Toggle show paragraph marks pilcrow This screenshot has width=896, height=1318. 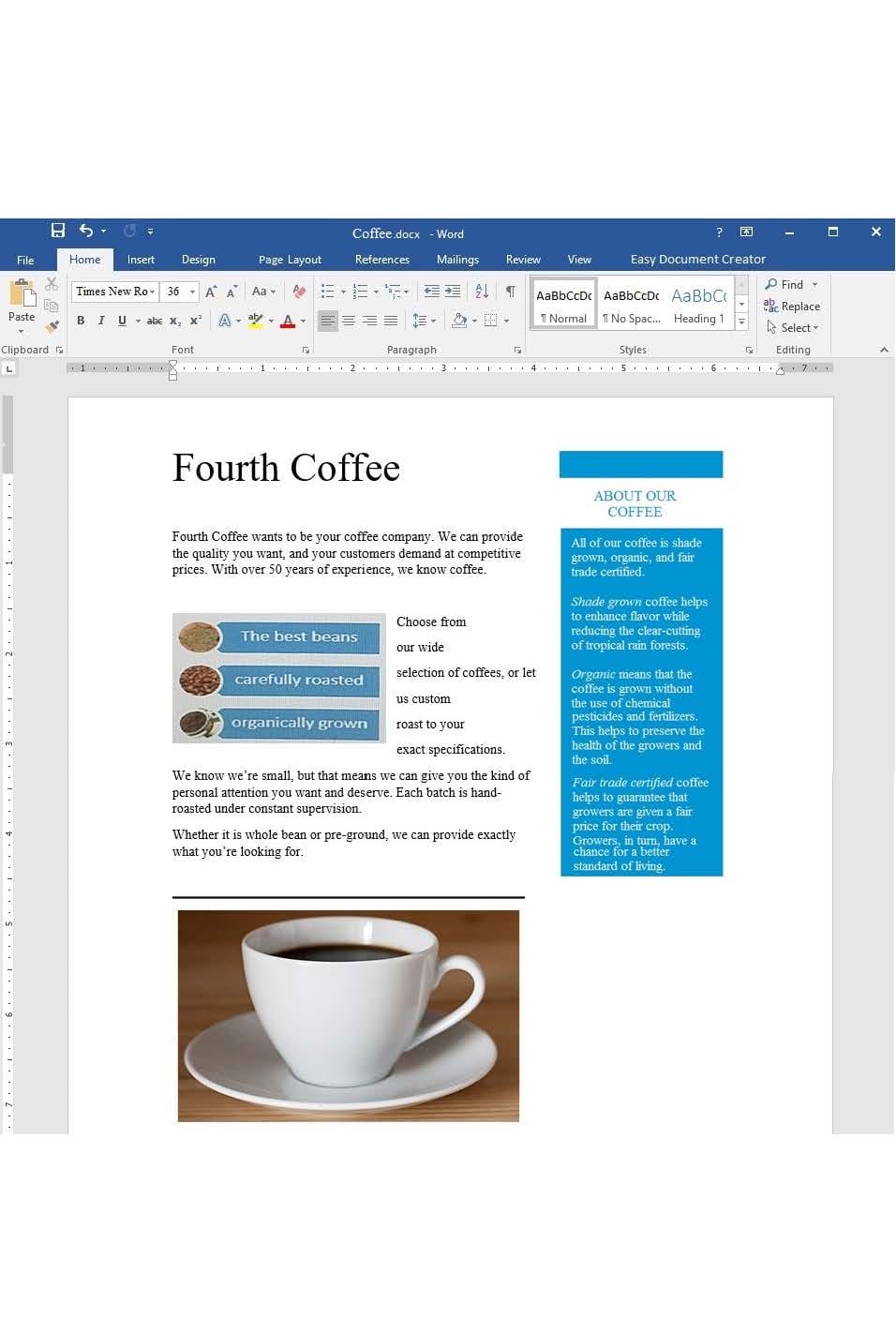[511, 292]
